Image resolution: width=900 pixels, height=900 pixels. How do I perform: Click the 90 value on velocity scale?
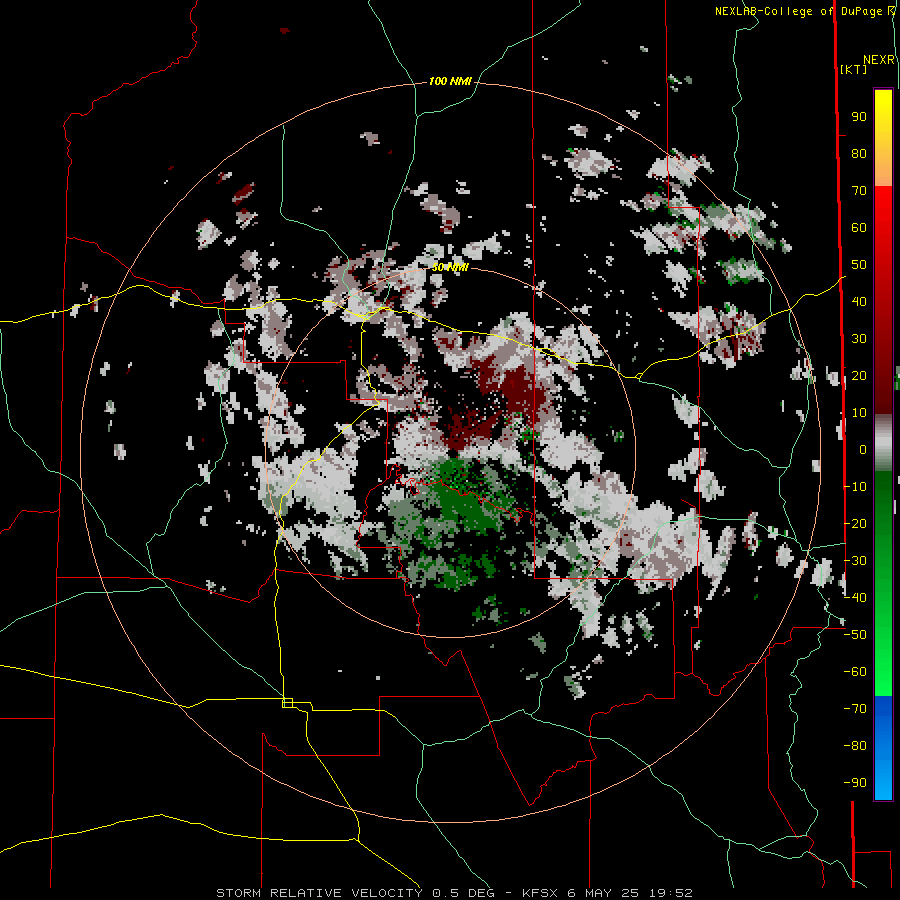coord(859,117)
